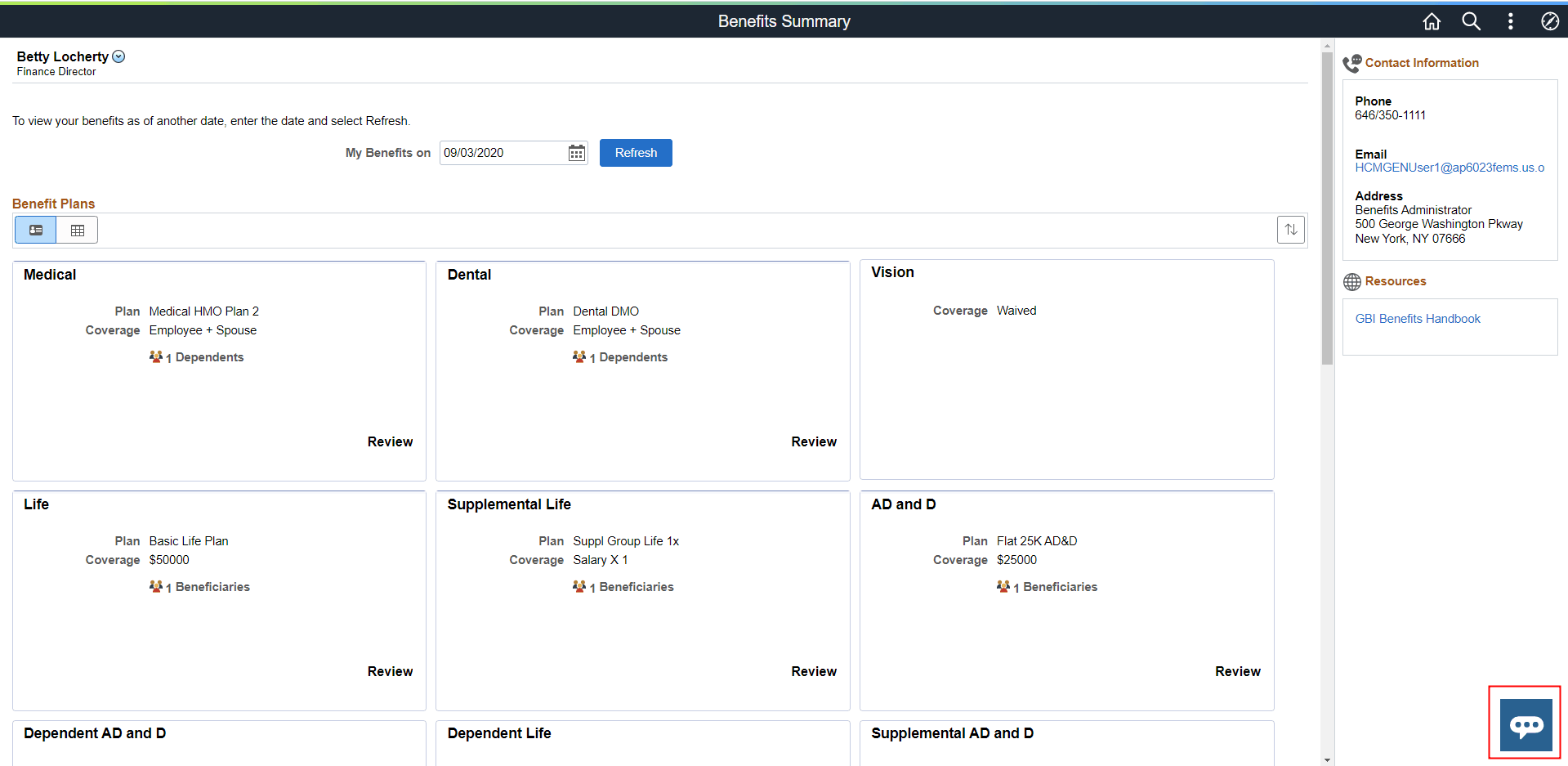Click the scrollbar down arrow

coord(1327,759)
